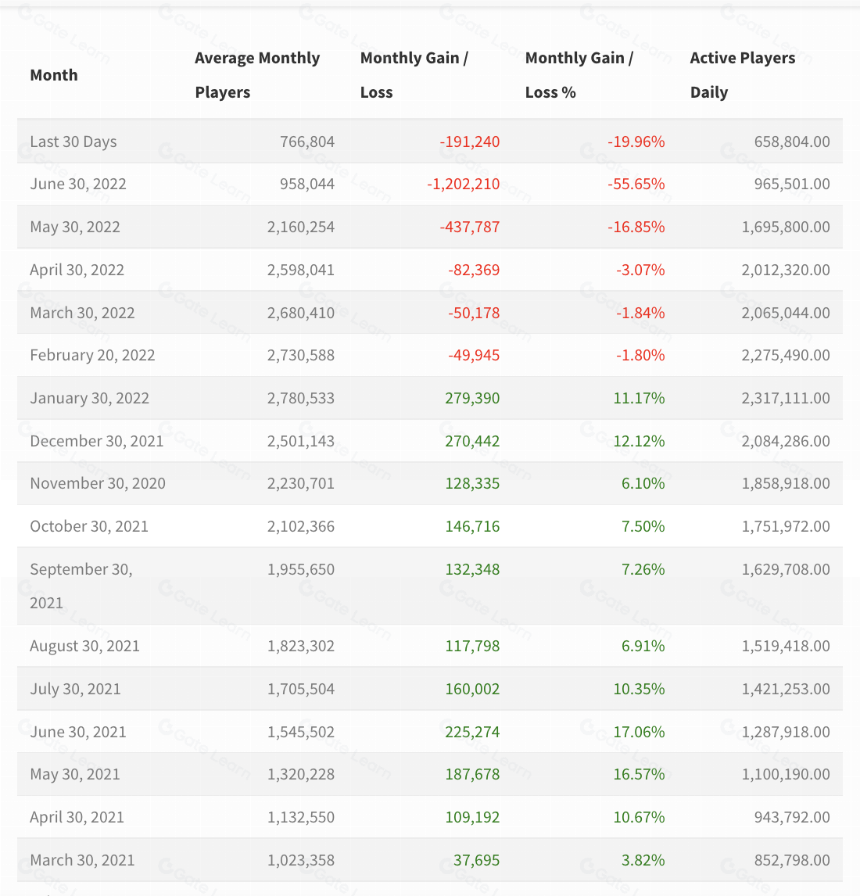Click the percentage -3.07%

641,270
